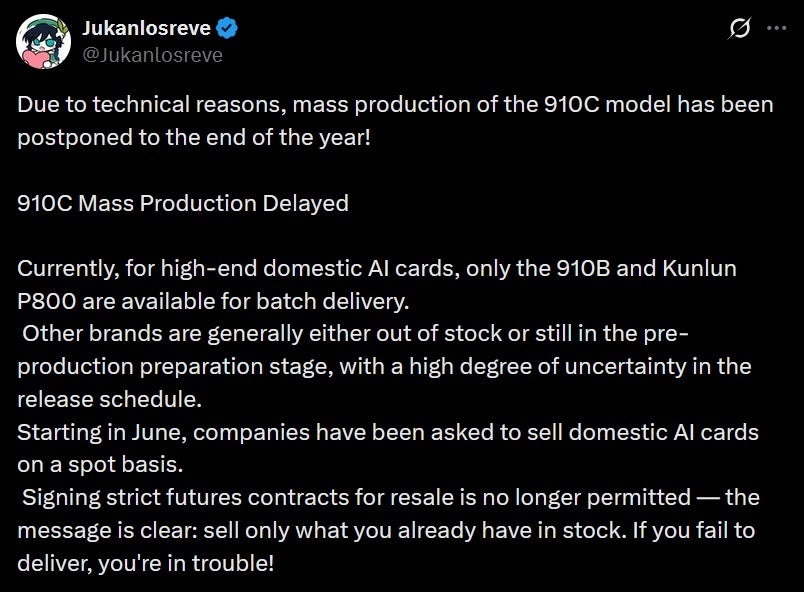Click the line starting 'message is clear: sell only'

386,531
